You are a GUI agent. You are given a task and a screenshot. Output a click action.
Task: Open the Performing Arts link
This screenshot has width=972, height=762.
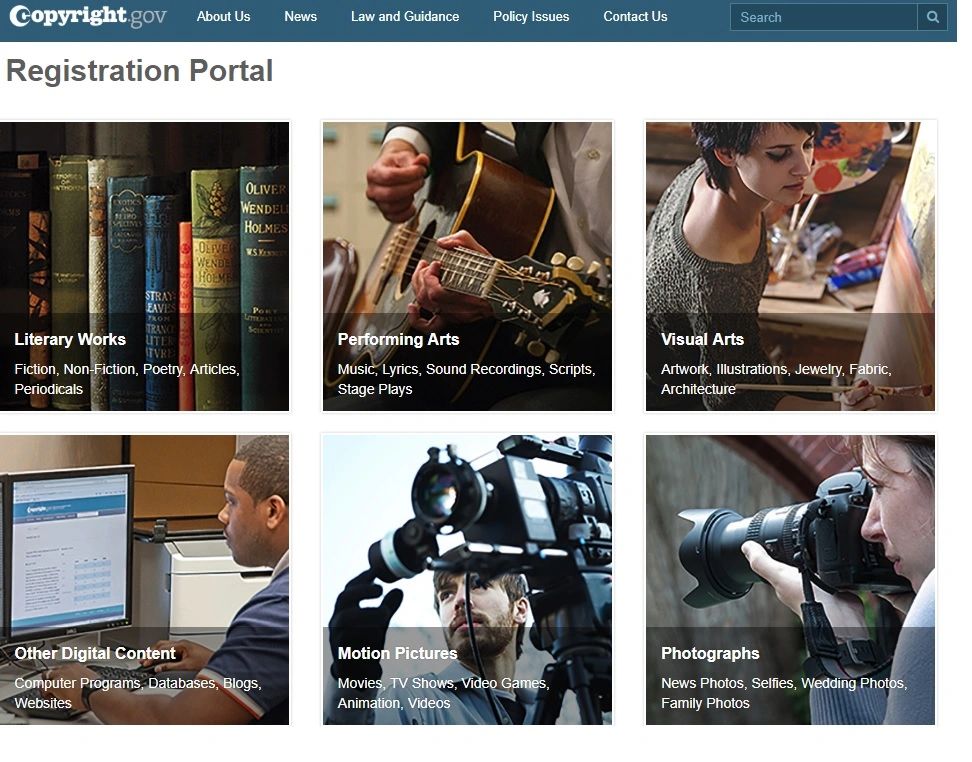(x=398, y=339)
